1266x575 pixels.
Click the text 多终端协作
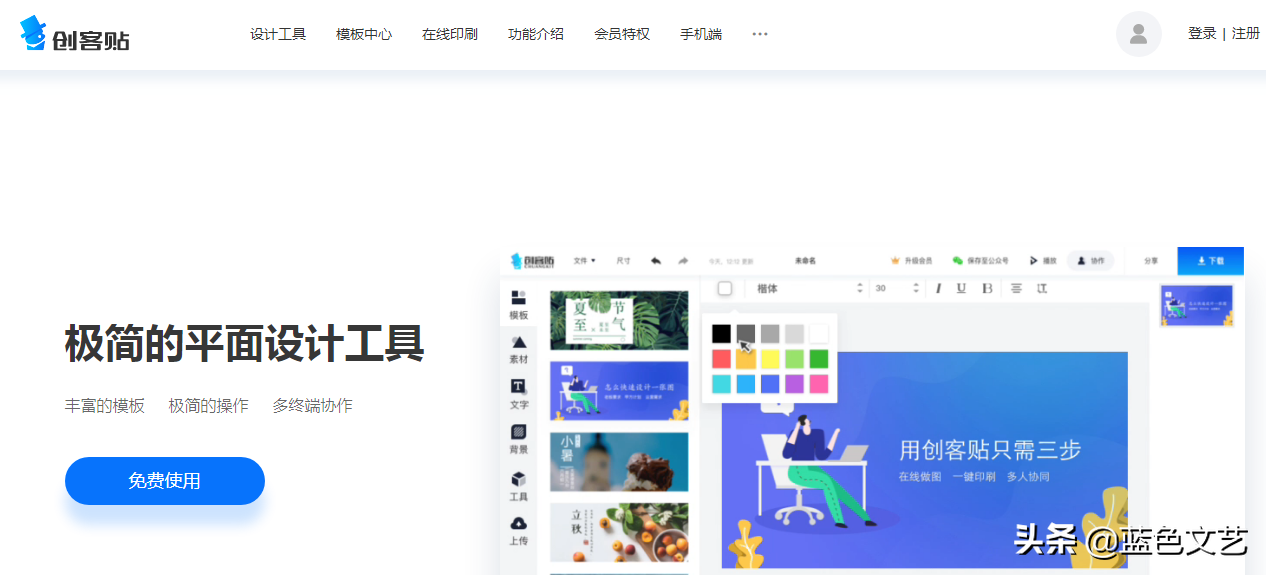point(313,405)
